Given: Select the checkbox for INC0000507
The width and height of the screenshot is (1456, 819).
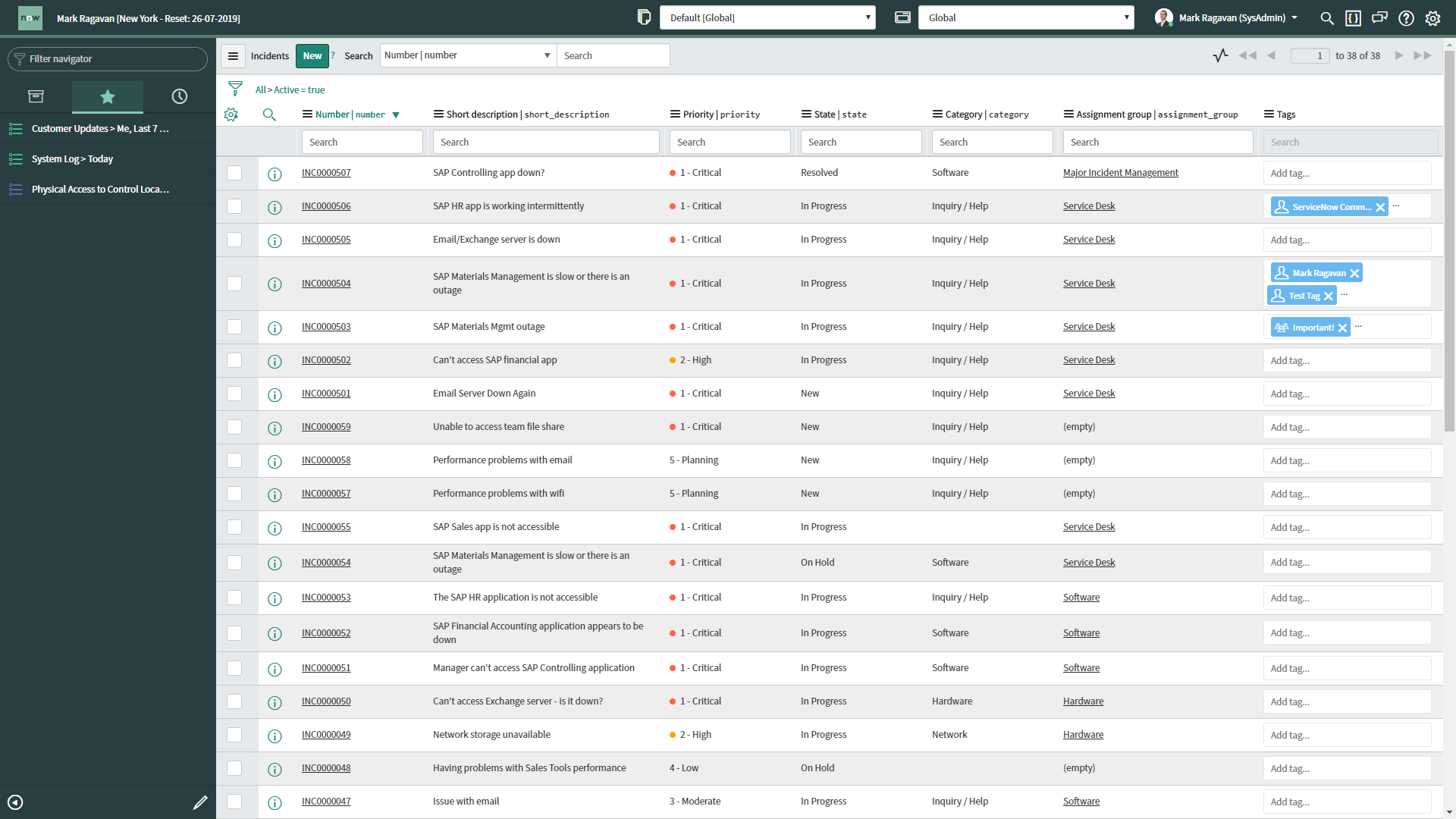Looking at the screenshot, I should [234, 173].
